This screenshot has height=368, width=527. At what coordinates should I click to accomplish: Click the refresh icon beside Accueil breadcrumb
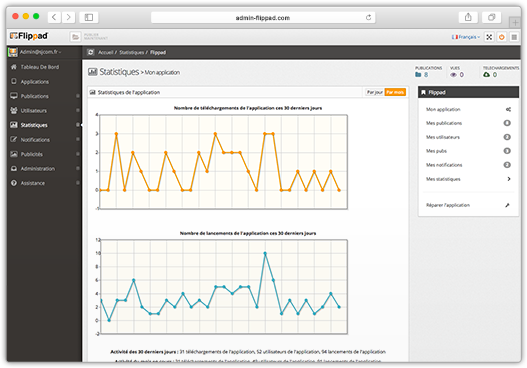pos(90,52)
